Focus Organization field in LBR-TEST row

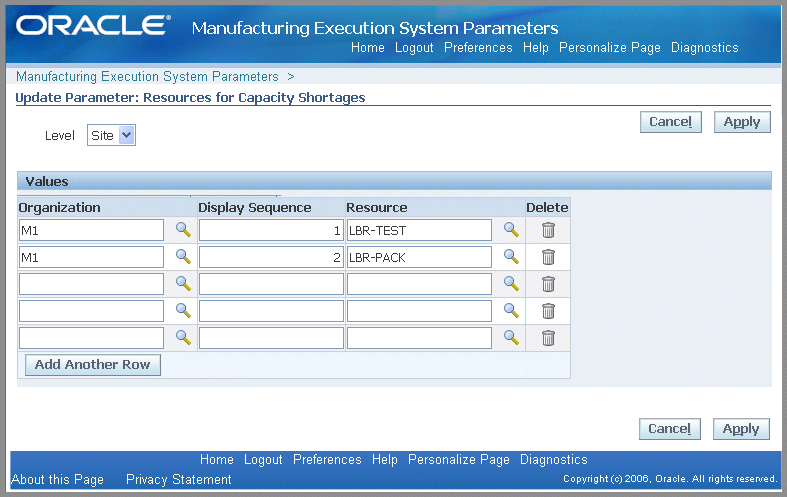pyautogui.click(x=91, y=230)
